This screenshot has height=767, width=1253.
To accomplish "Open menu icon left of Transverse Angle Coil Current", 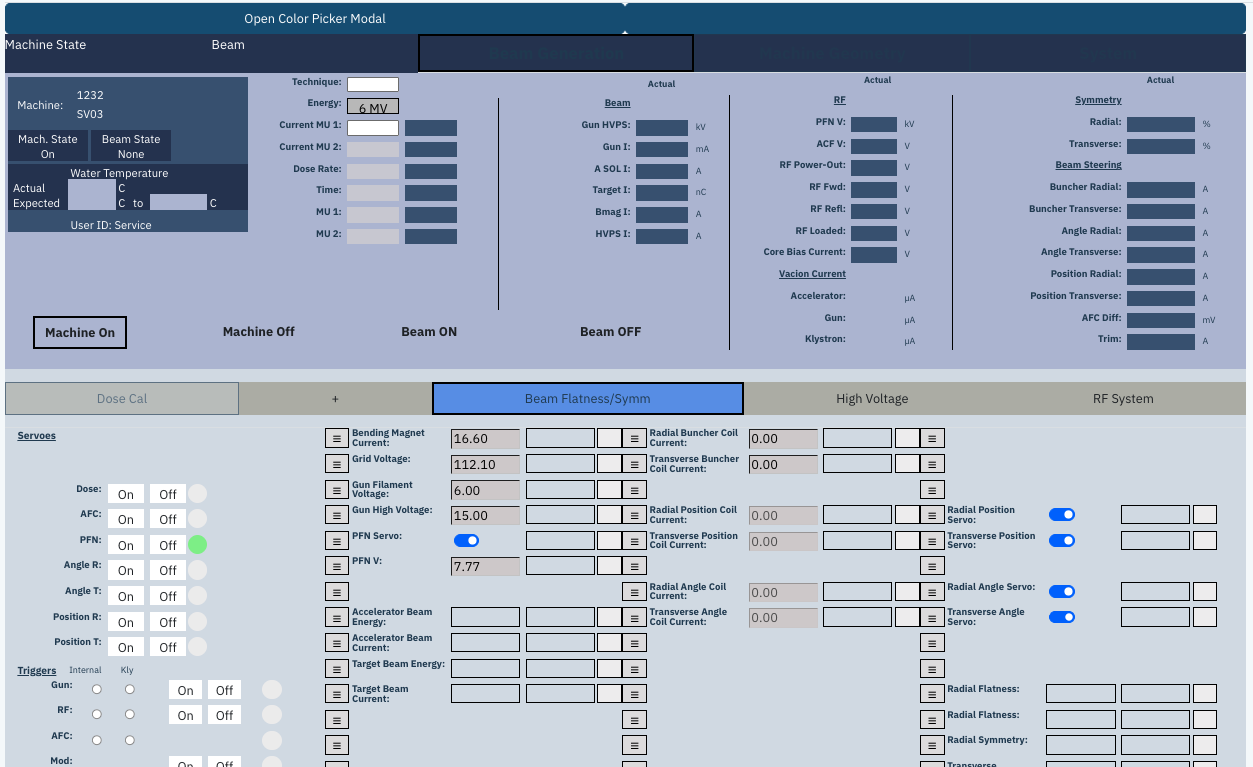I will tap(634, 617).
